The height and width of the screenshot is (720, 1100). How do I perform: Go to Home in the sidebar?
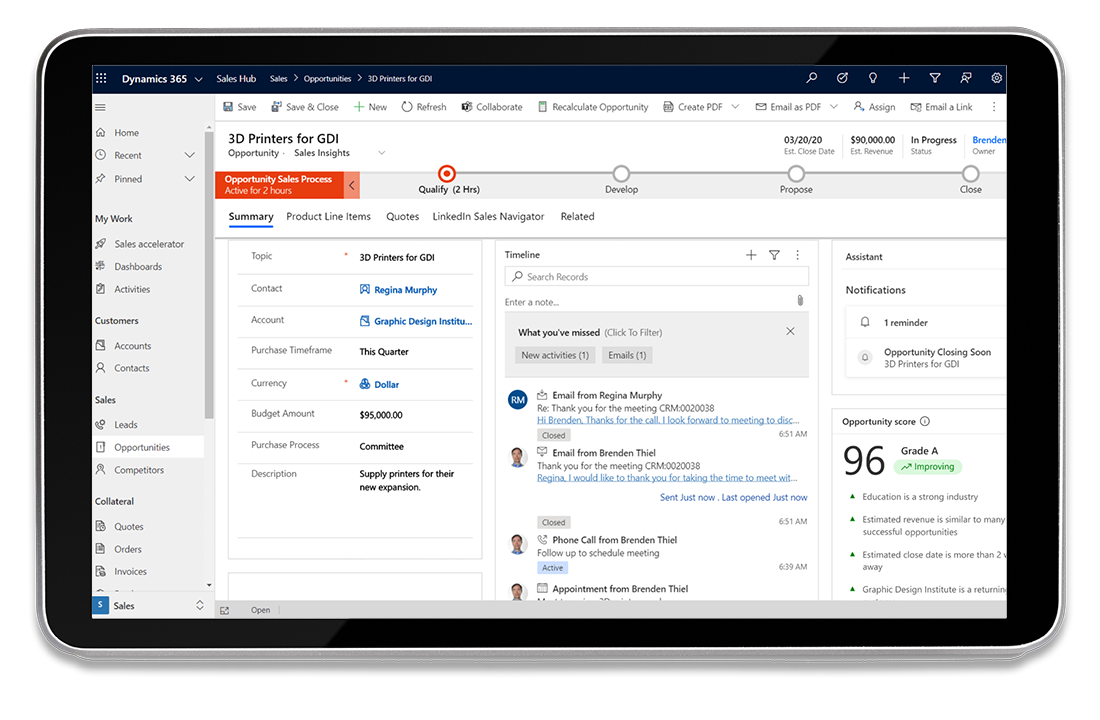pyautogui.click(x=126, y=133)
